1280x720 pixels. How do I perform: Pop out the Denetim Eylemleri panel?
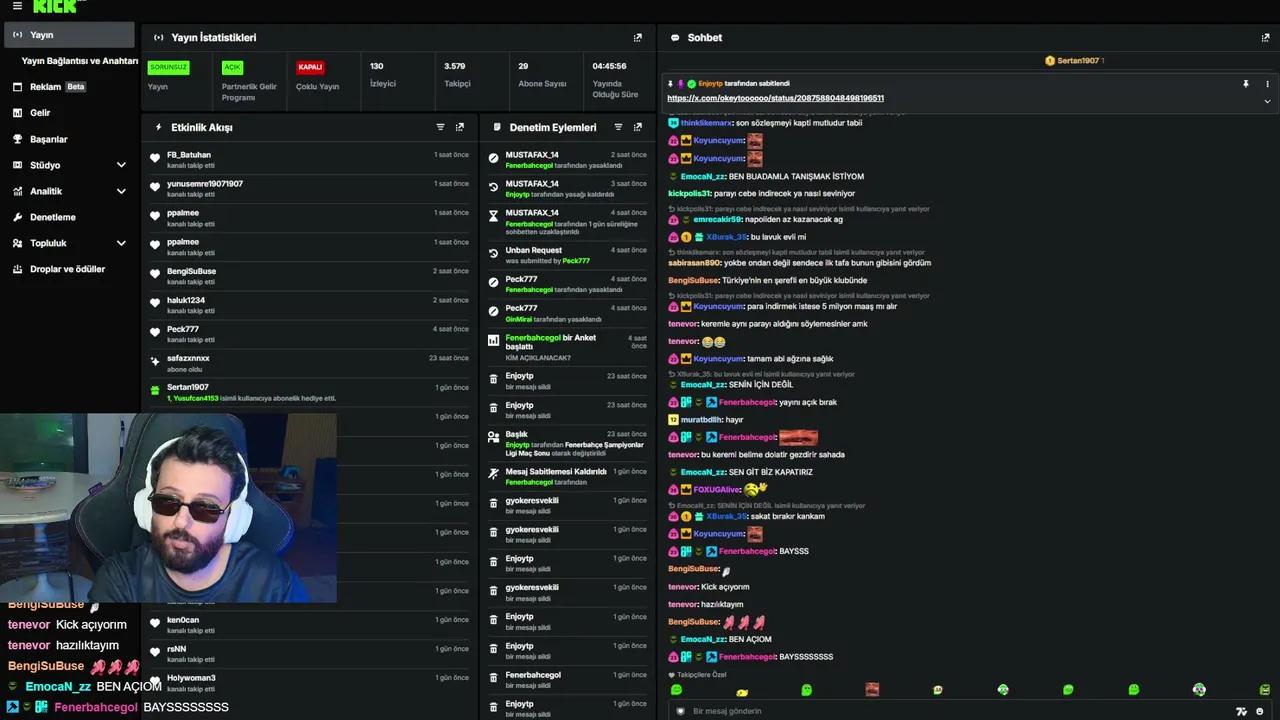tap(638, 127)
